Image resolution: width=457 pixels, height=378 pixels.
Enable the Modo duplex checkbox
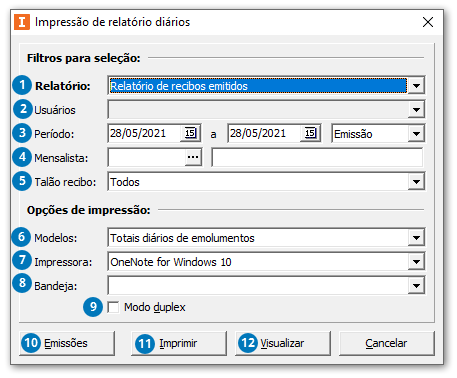(114, 307)
